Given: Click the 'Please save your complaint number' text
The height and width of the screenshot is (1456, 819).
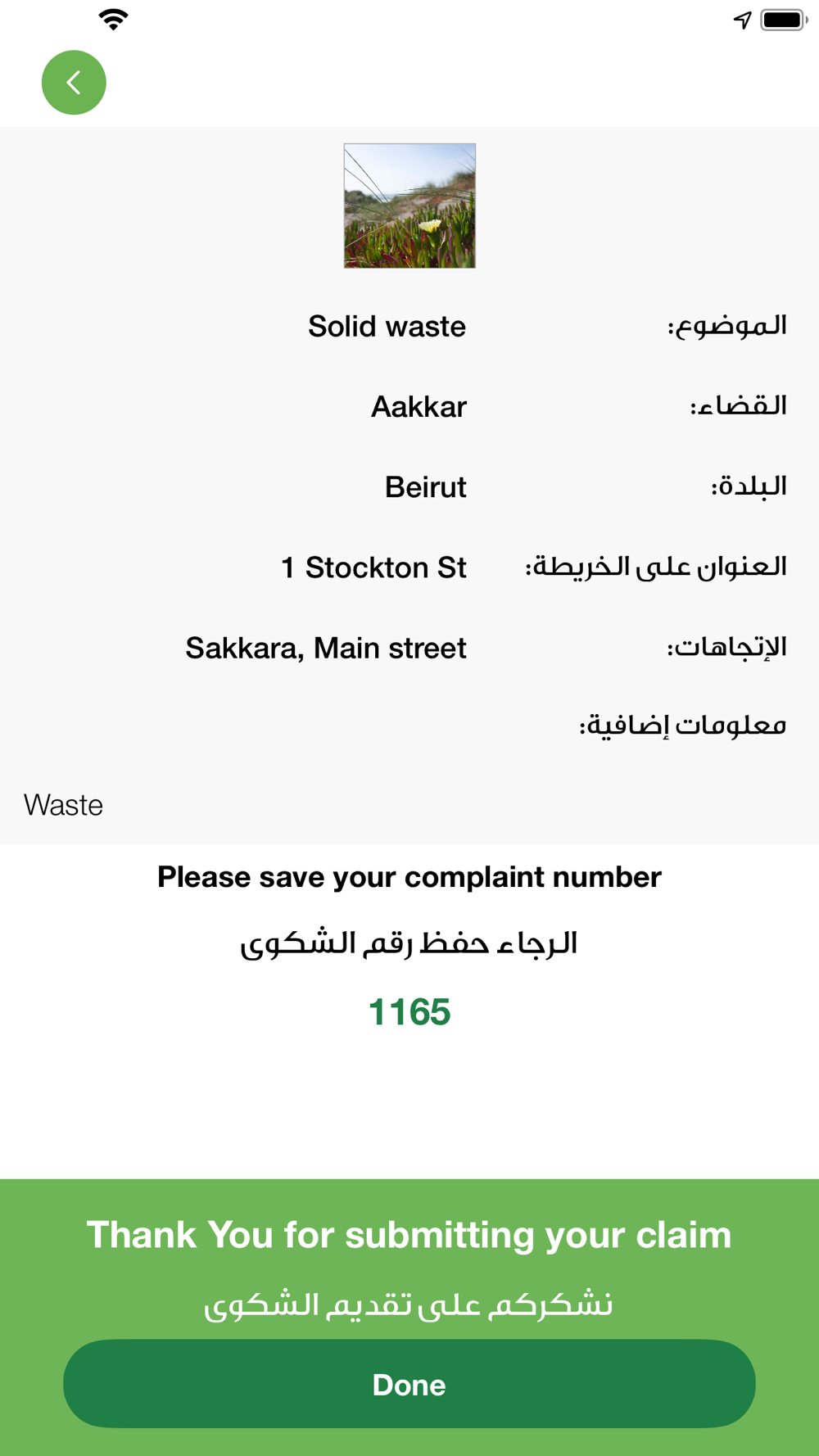Looking at the screenshot, I should [x=409, y=877].
